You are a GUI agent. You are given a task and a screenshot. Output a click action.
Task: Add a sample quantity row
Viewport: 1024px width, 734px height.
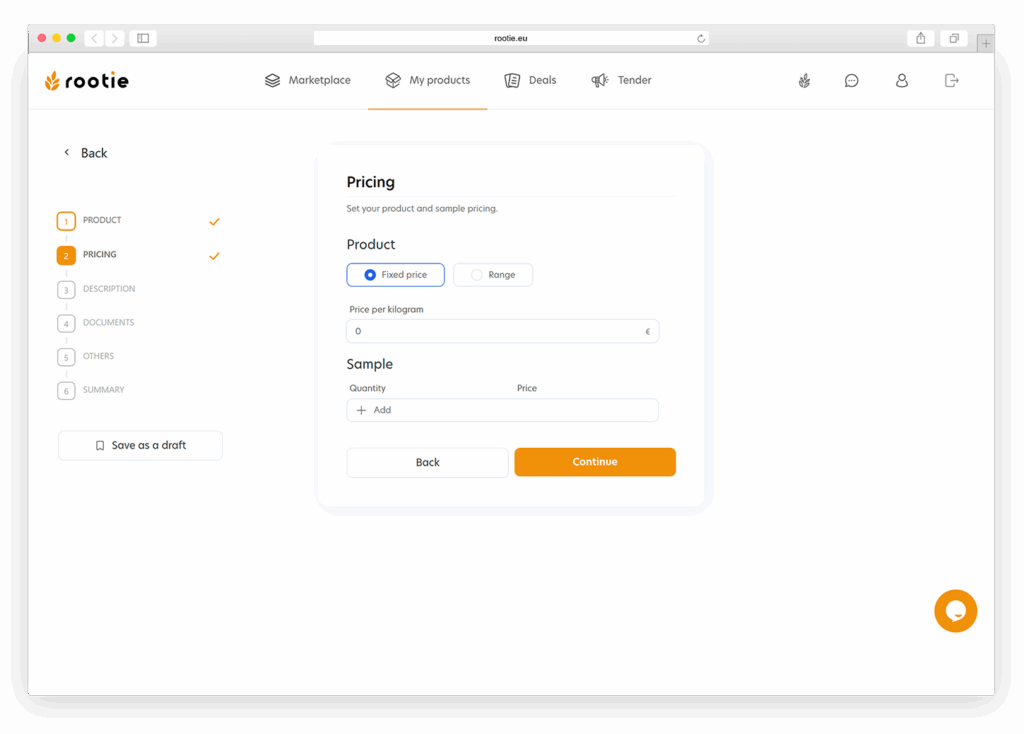tap(374, 410)
